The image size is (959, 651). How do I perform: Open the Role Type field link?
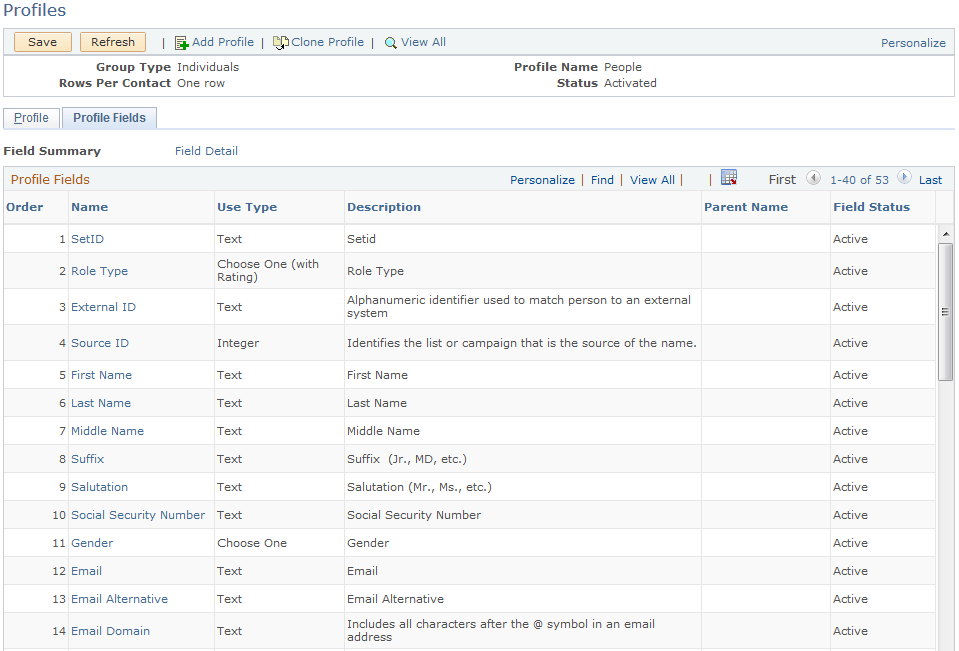(100, 271)
